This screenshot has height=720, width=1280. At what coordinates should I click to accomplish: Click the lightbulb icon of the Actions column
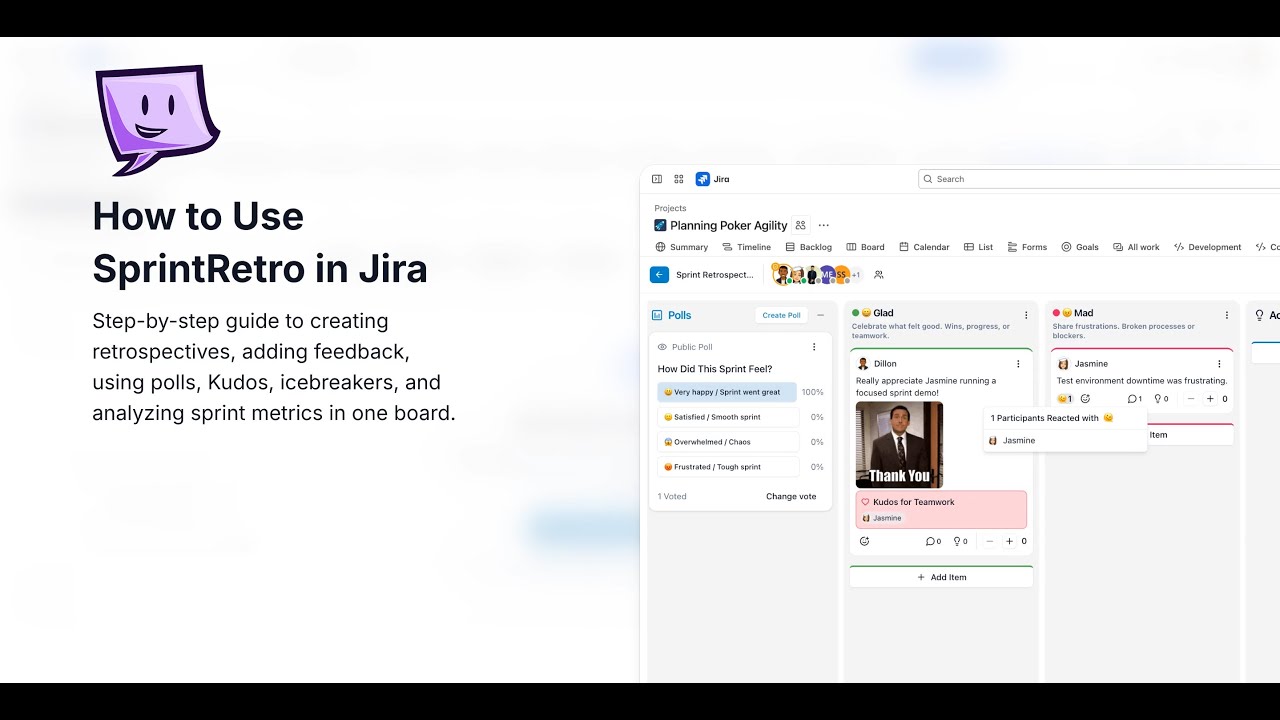tap(1260, 315)
